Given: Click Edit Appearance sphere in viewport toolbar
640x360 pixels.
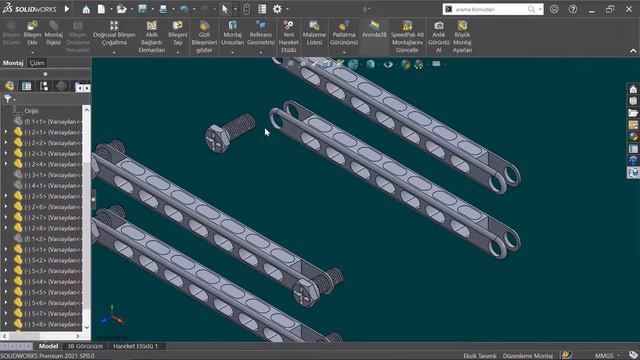Looking at the screenshot, I should coord(405,64).
